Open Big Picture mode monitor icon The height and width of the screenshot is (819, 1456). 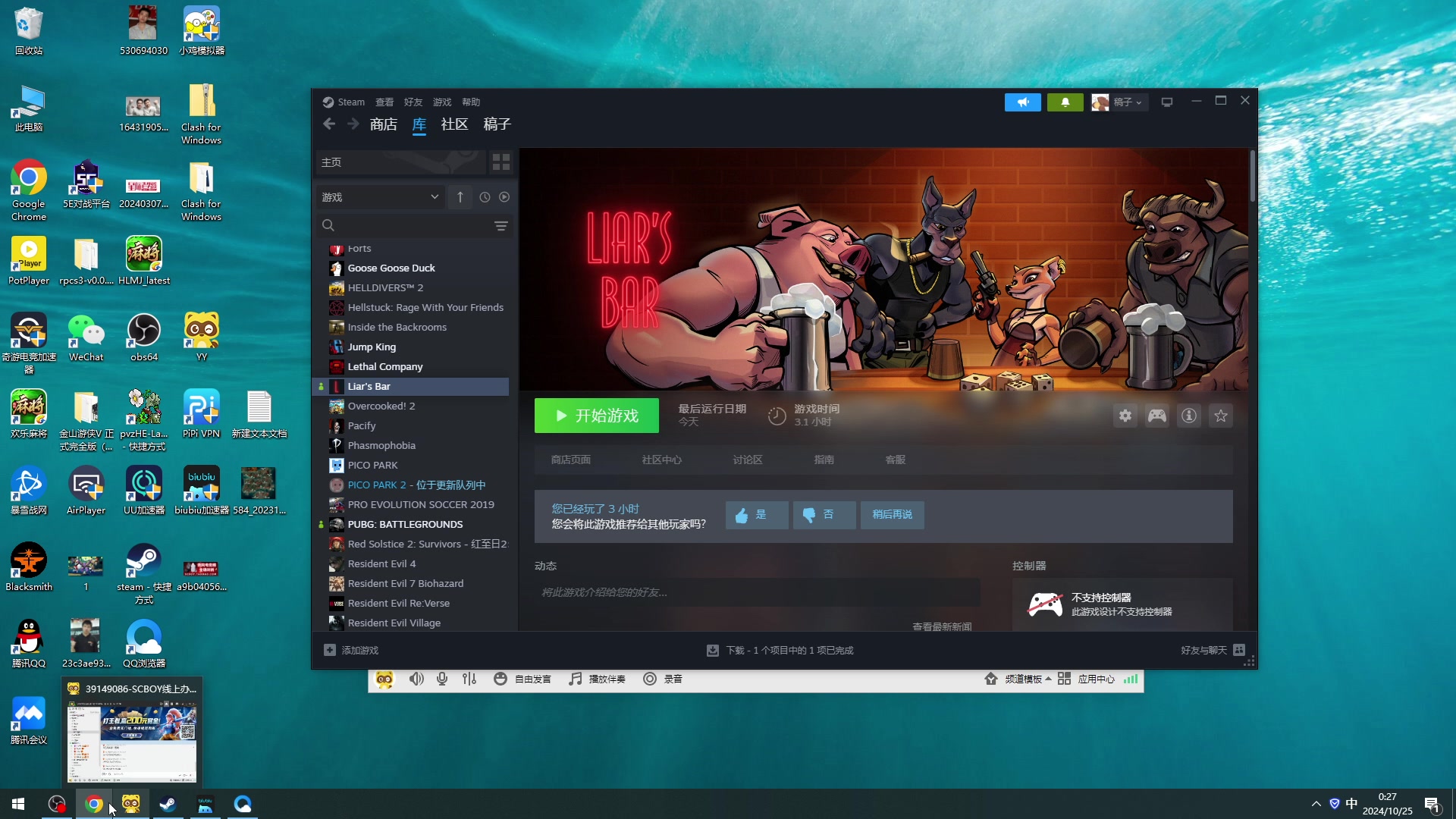point(1166,102)
